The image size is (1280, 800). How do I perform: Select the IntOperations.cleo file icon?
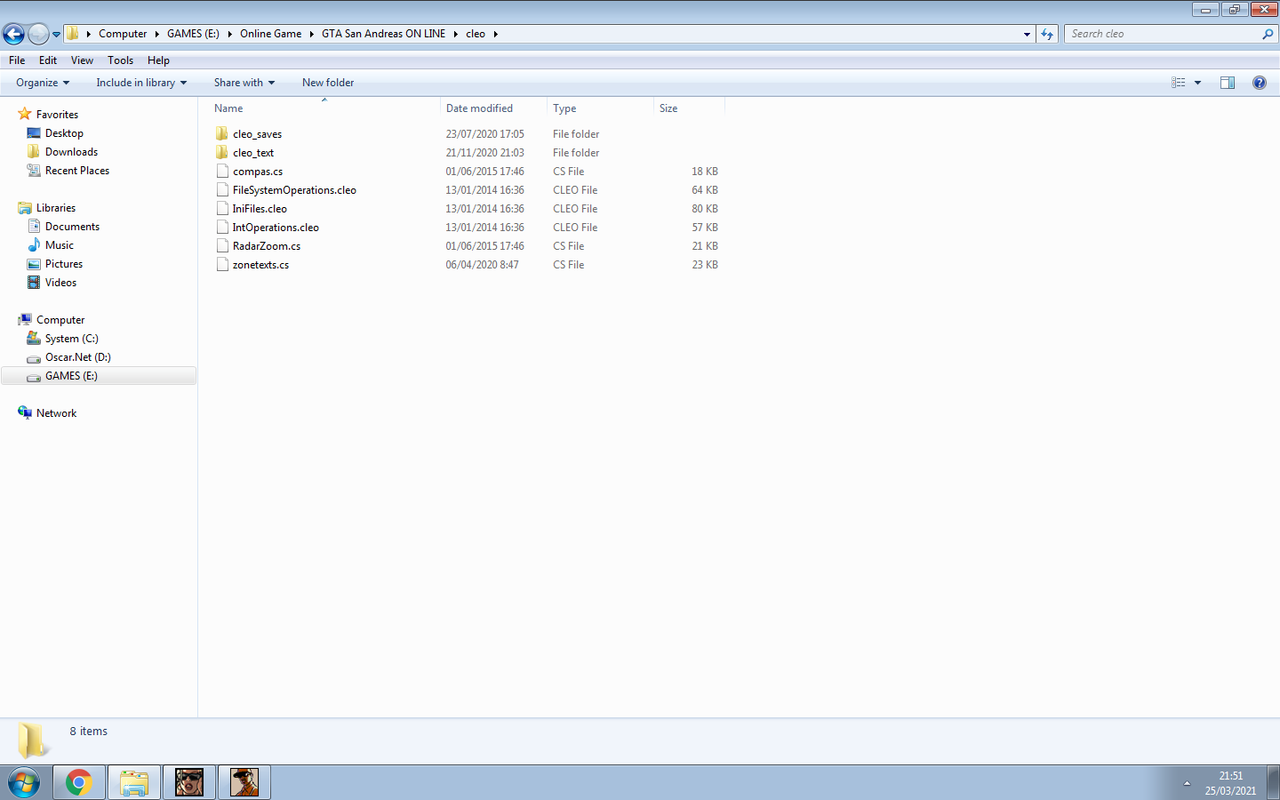coord(223,227)
